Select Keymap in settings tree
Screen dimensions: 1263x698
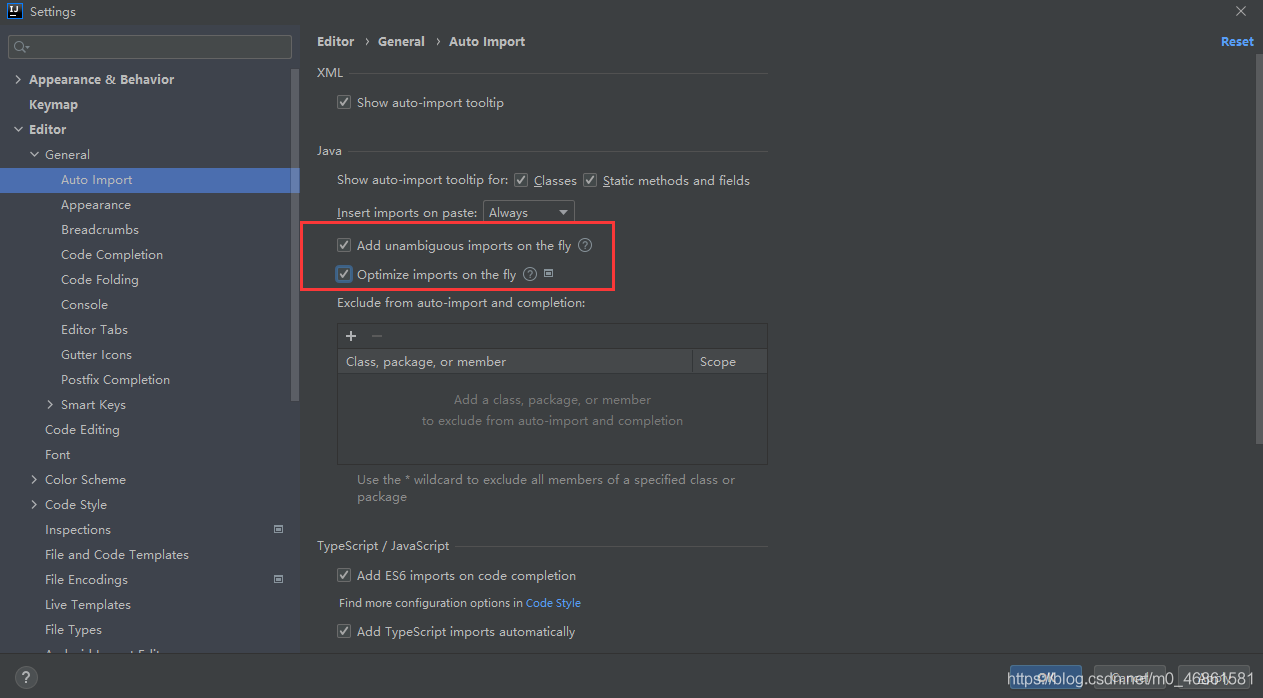[53, 104]
